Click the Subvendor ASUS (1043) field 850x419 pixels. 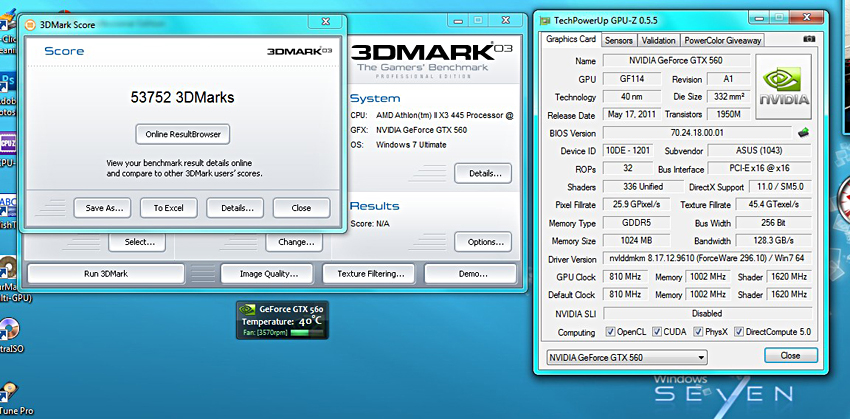pyautogui.click(x=759, y=151)
